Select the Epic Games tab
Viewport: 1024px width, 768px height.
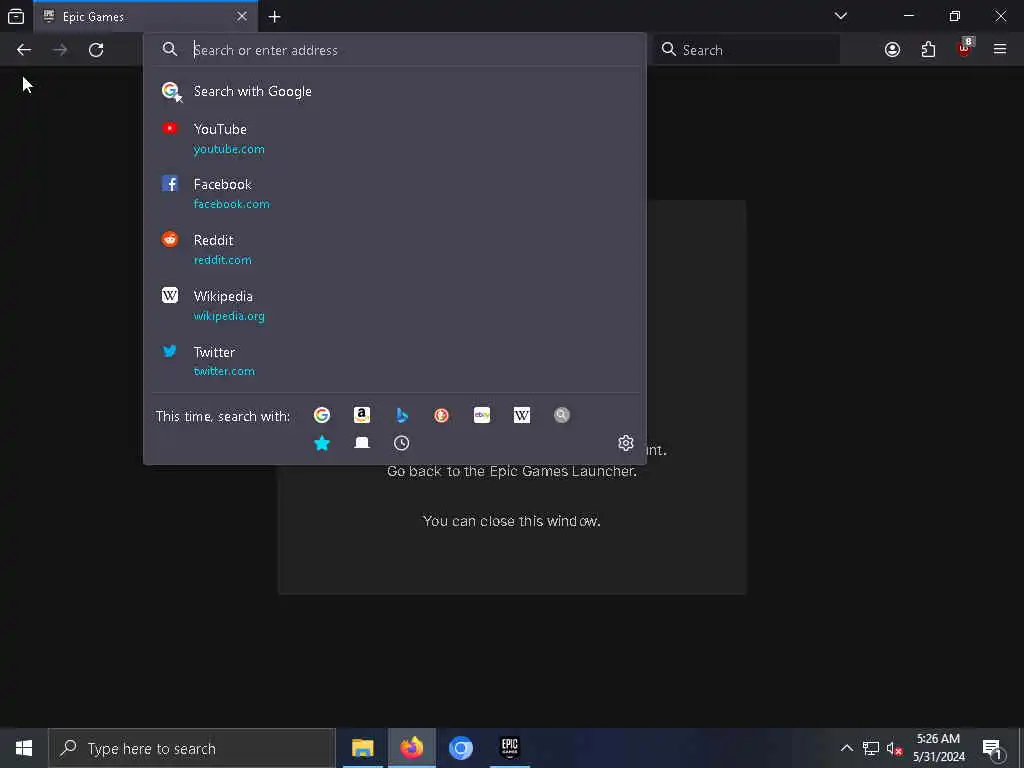tap(146, 16)
